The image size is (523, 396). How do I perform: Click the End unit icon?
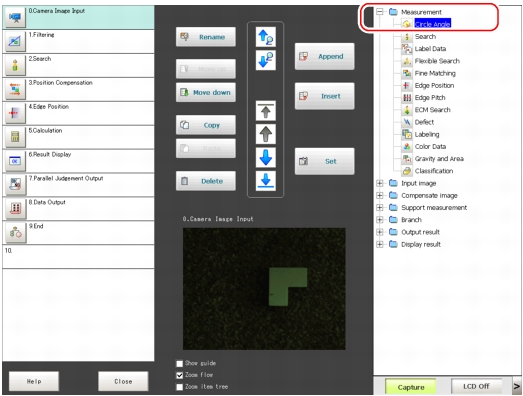coord(15,233)
